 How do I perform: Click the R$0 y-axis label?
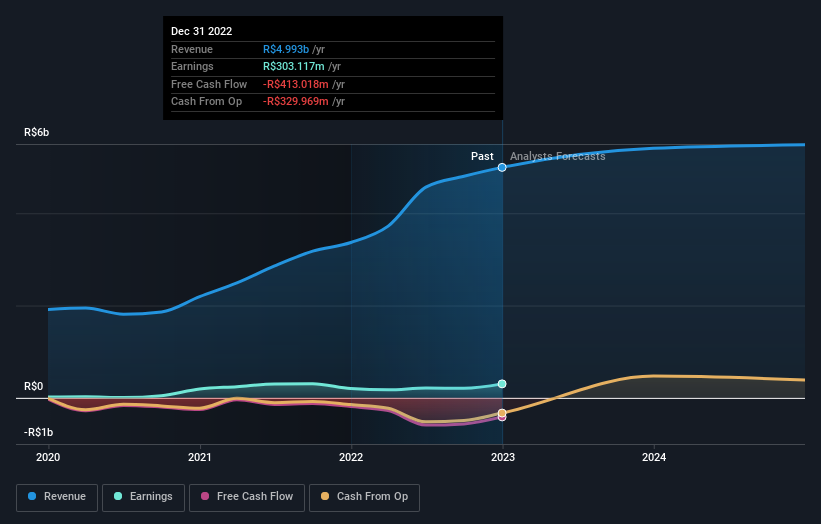click(34, 386)
